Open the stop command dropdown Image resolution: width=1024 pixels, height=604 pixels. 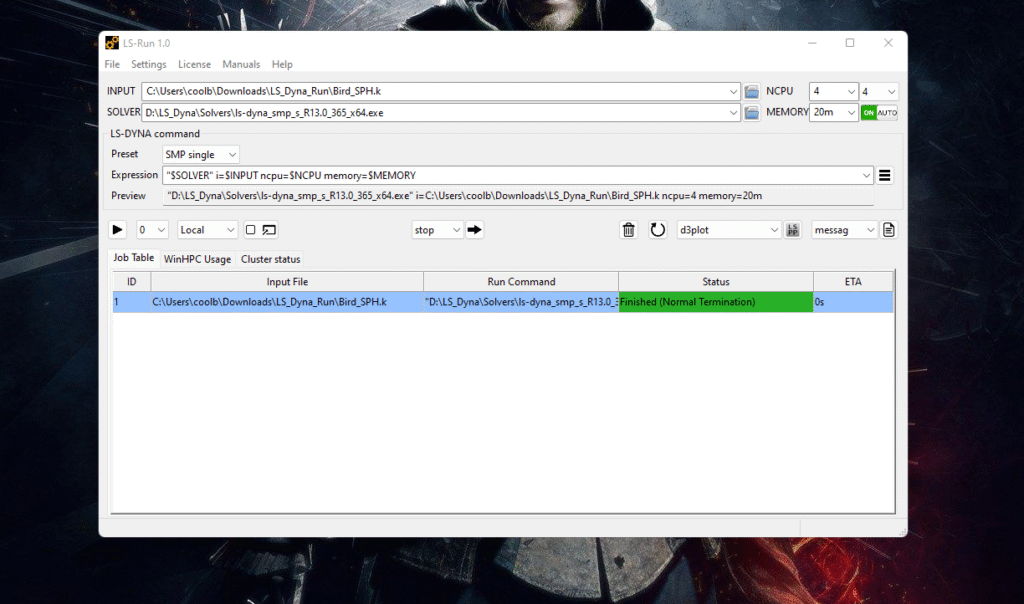(x=437, y=230)
